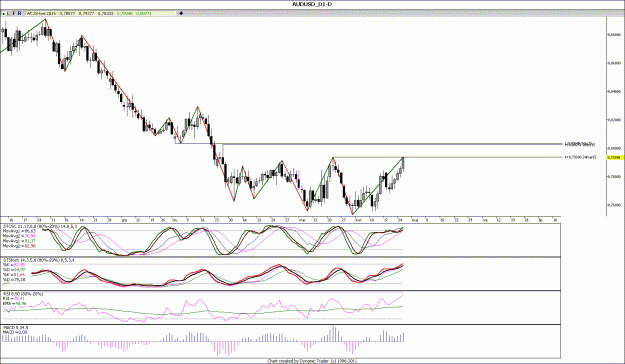Image resolution: width=625 pixels, height=364 pixels.
Task: Click the OHLC data readout field
Action: (x=101, y=13)
